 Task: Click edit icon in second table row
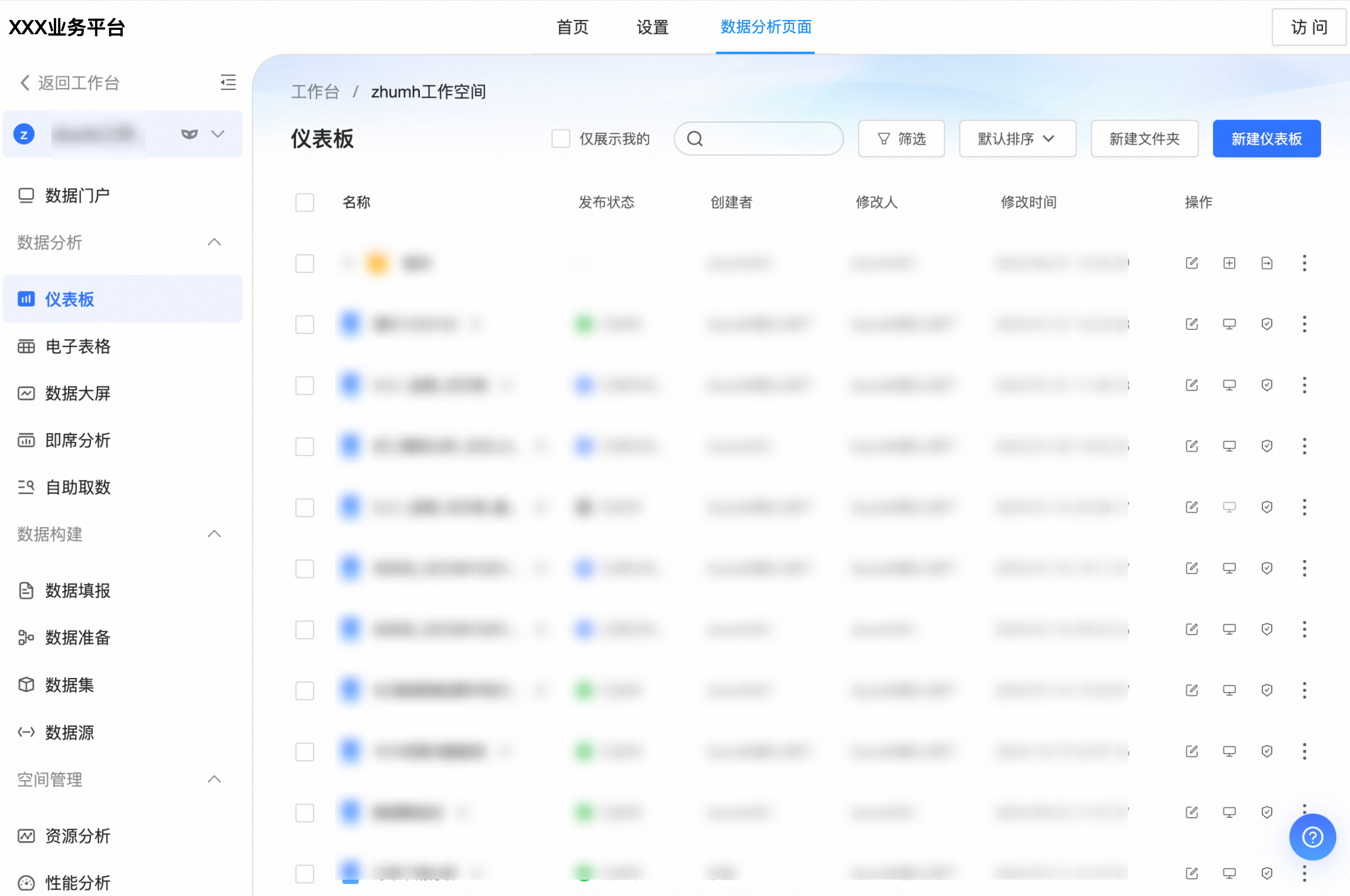click(1192, 324)
